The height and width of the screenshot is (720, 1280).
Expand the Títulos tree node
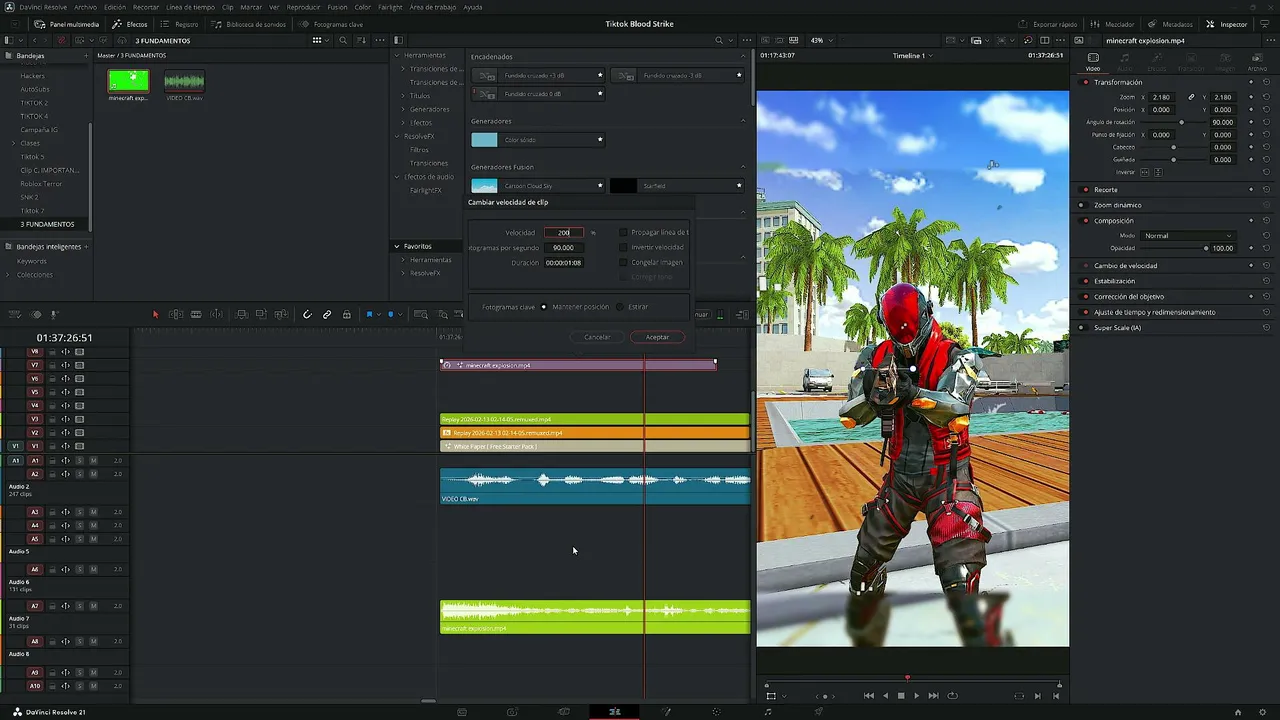coord(403,96)
